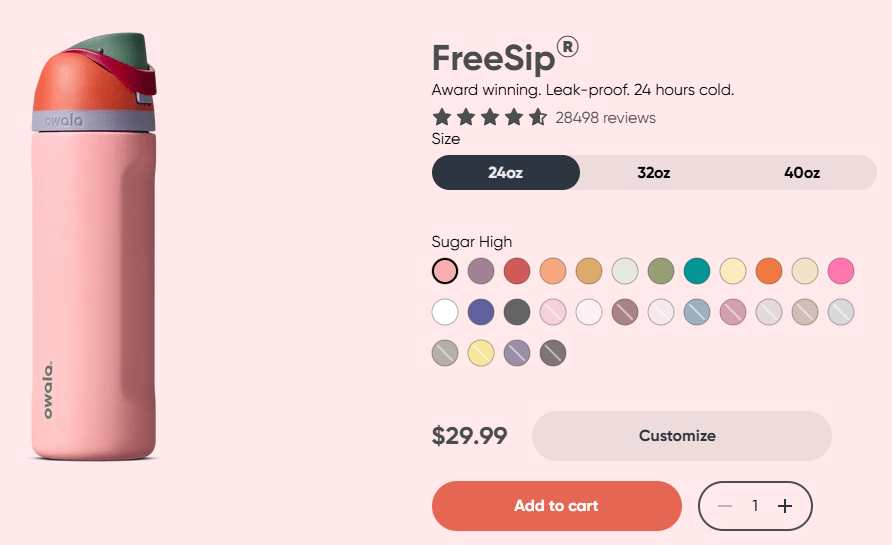The height and width of the screenshot is (545, 892).
Task: Click the pink water bottle product image
Action: click(97, 250)
